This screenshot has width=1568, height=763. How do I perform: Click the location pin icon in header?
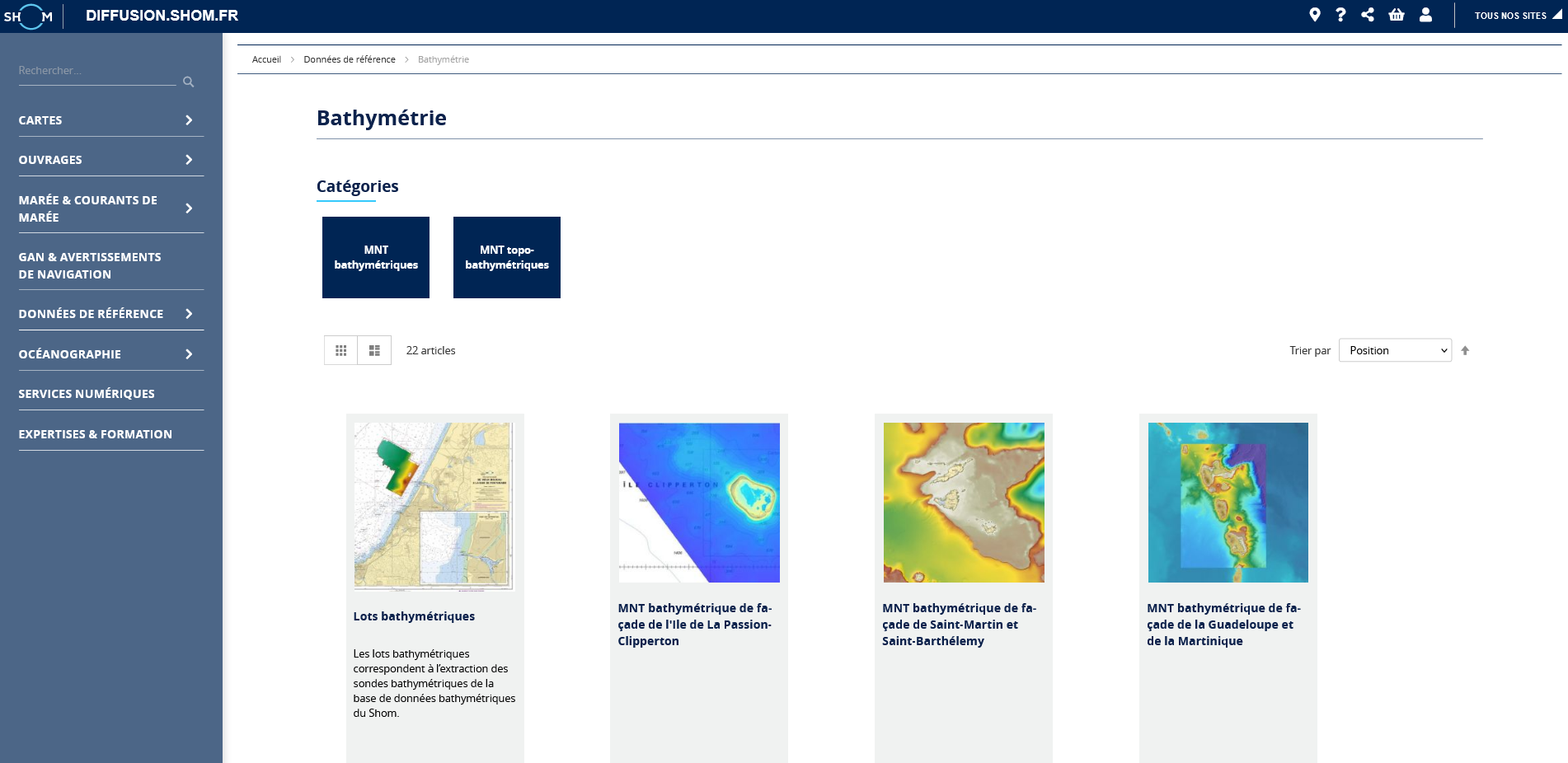(x=1315, y=15)
